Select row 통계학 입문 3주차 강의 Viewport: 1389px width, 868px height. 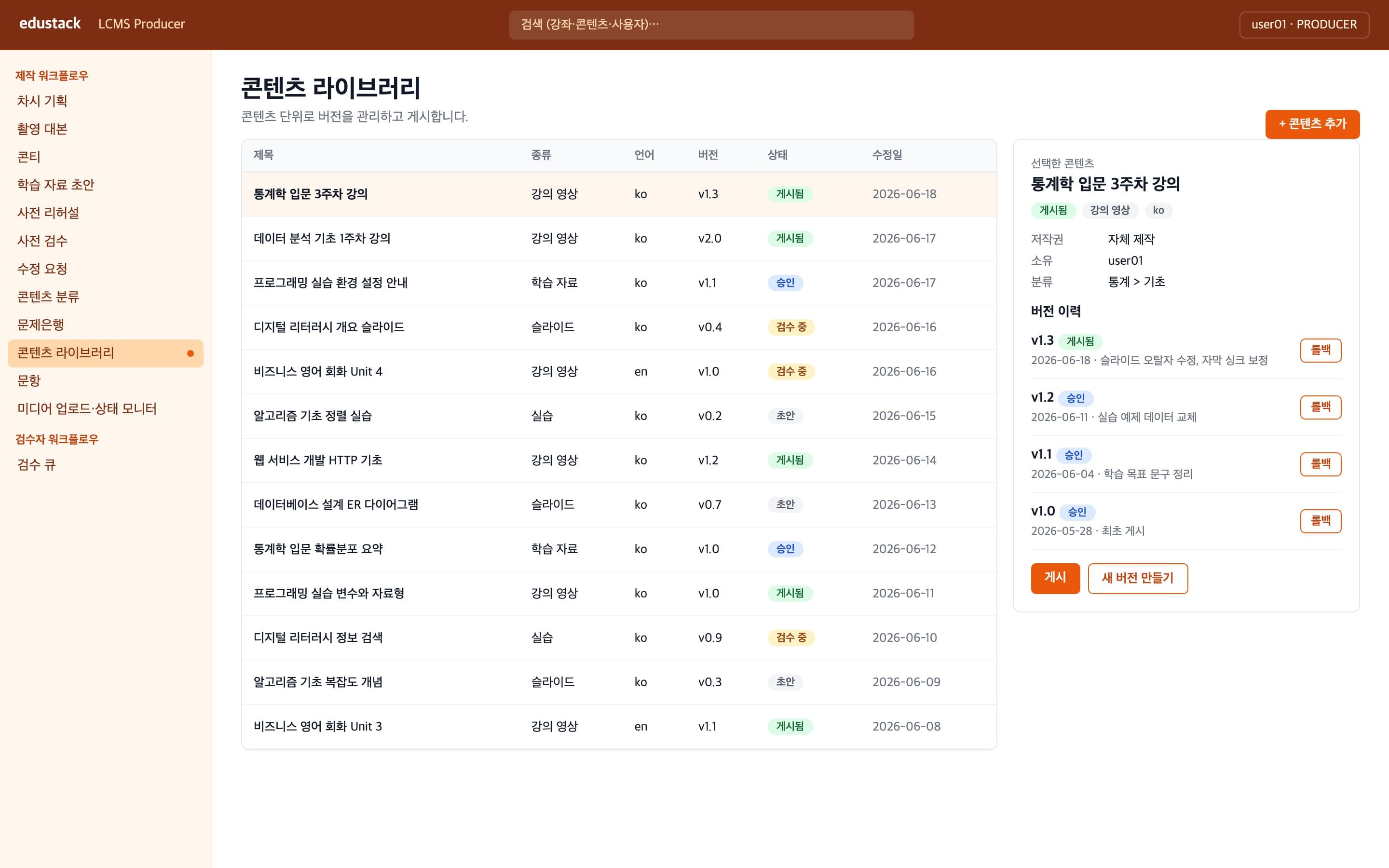click(619, 194)
